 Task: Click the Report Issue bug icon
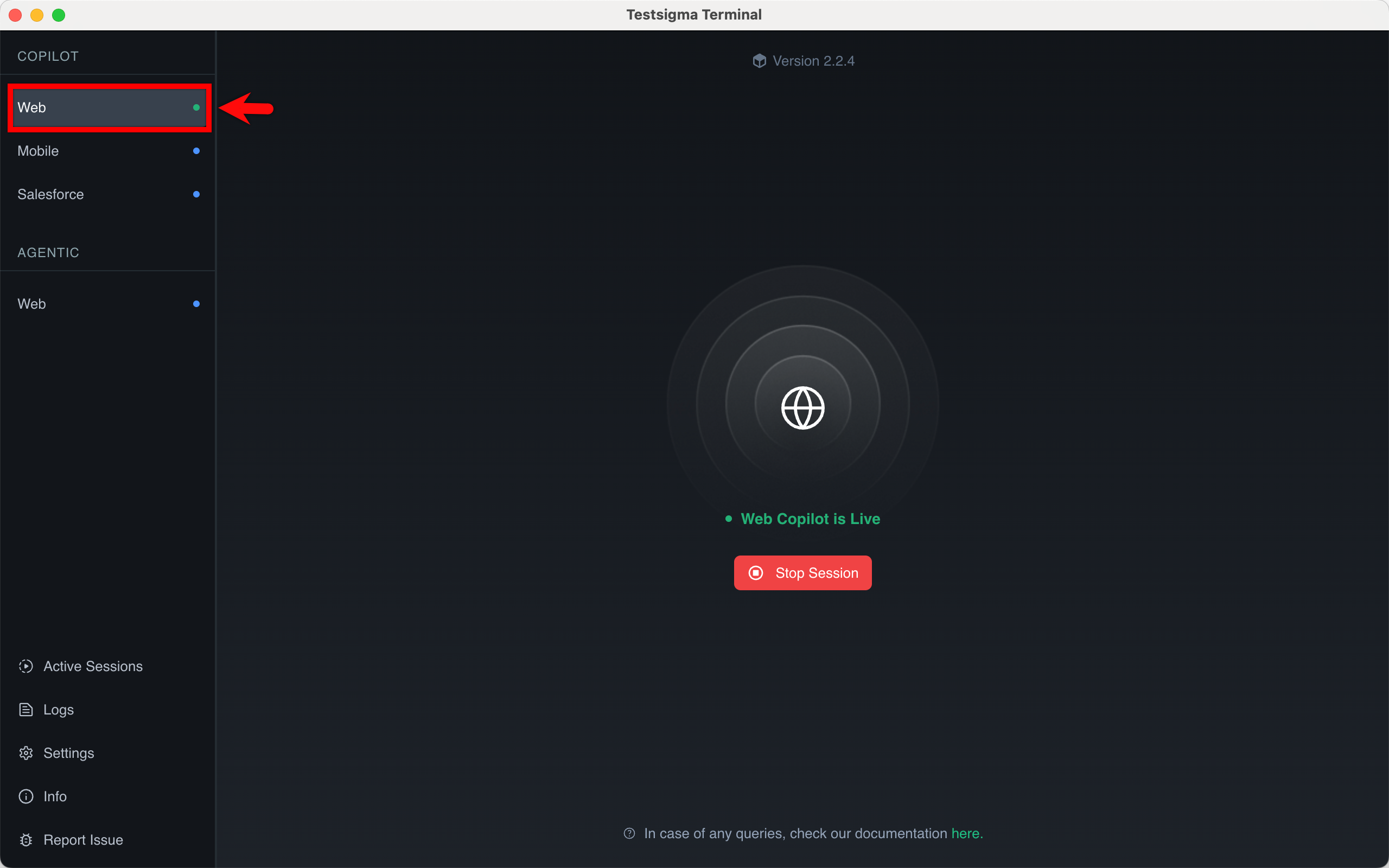26,840
